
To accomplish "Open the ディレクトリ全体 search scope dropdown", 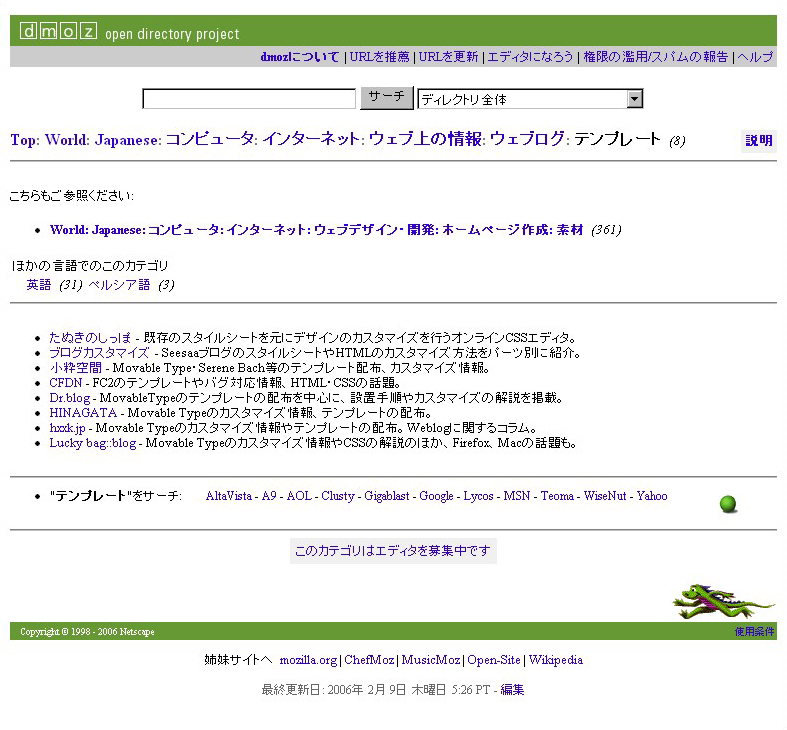I will [x=531, y=99].
